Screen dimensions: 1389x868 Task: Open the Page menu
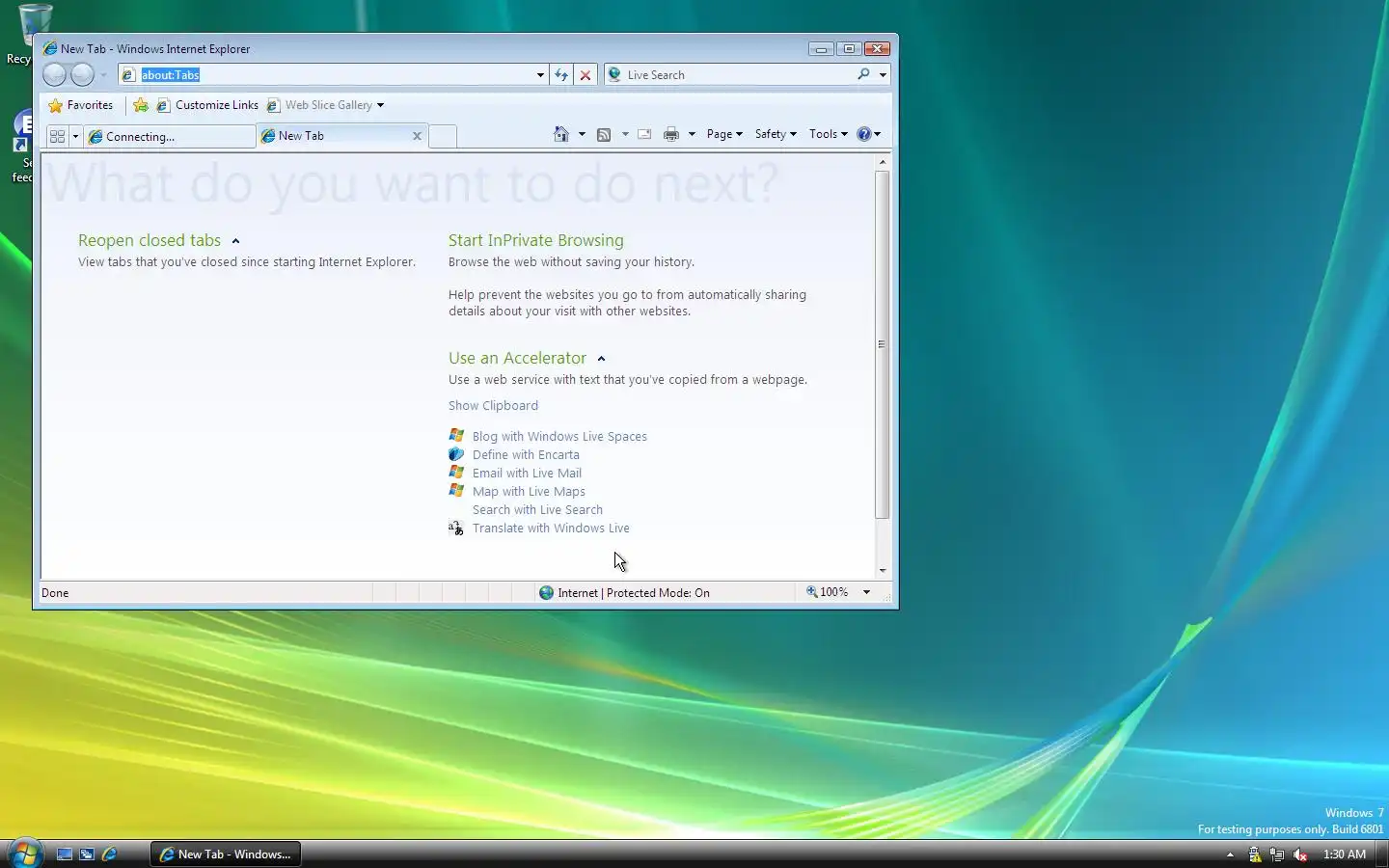[724, 134]
